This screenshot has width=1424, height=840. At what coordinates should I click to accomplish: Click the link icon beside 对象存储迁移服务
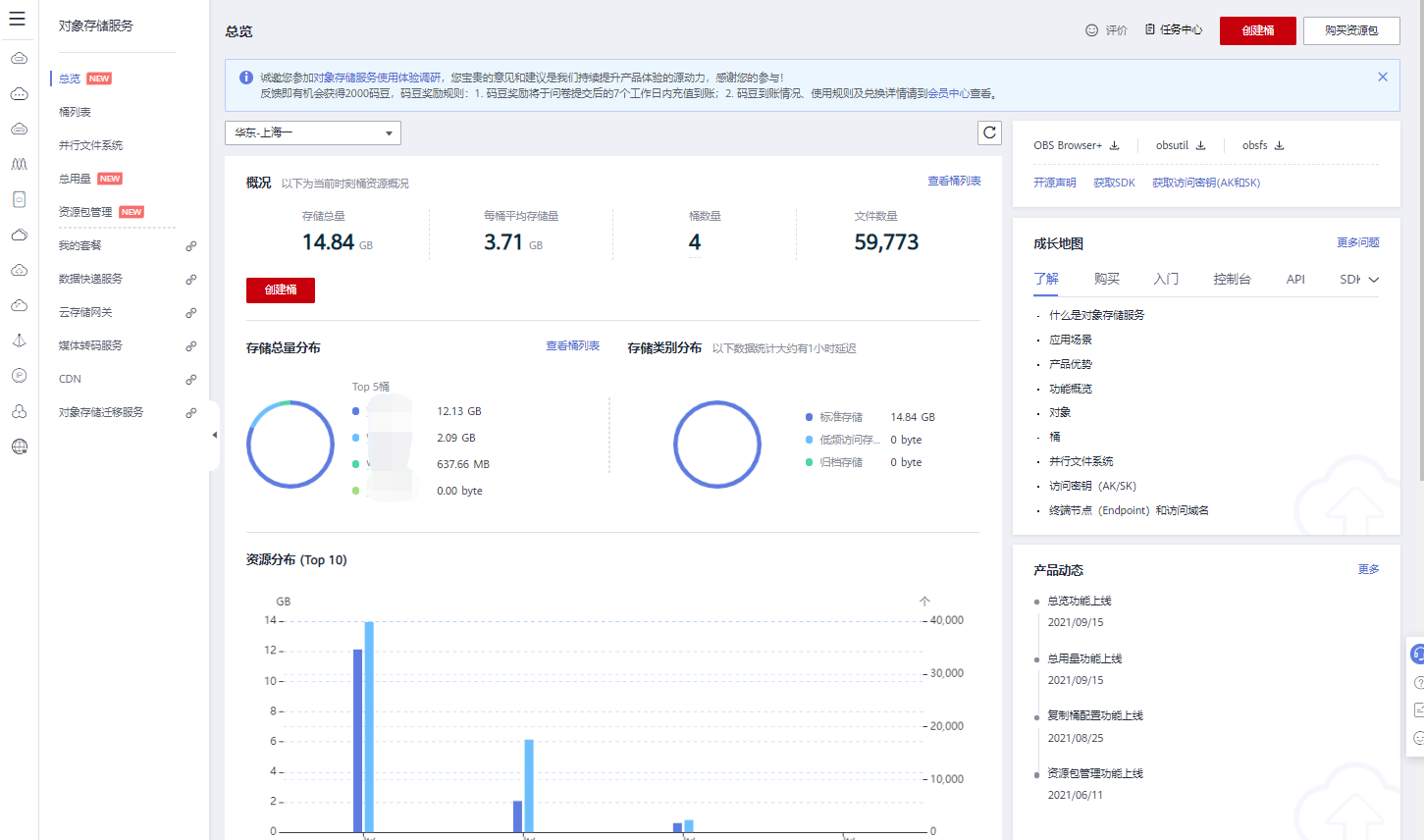191,413
